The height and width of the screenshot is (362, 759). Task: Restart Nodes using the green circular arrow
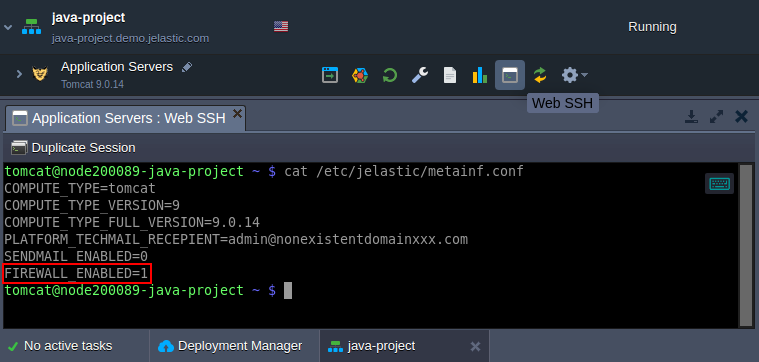[x=390, y=75]
